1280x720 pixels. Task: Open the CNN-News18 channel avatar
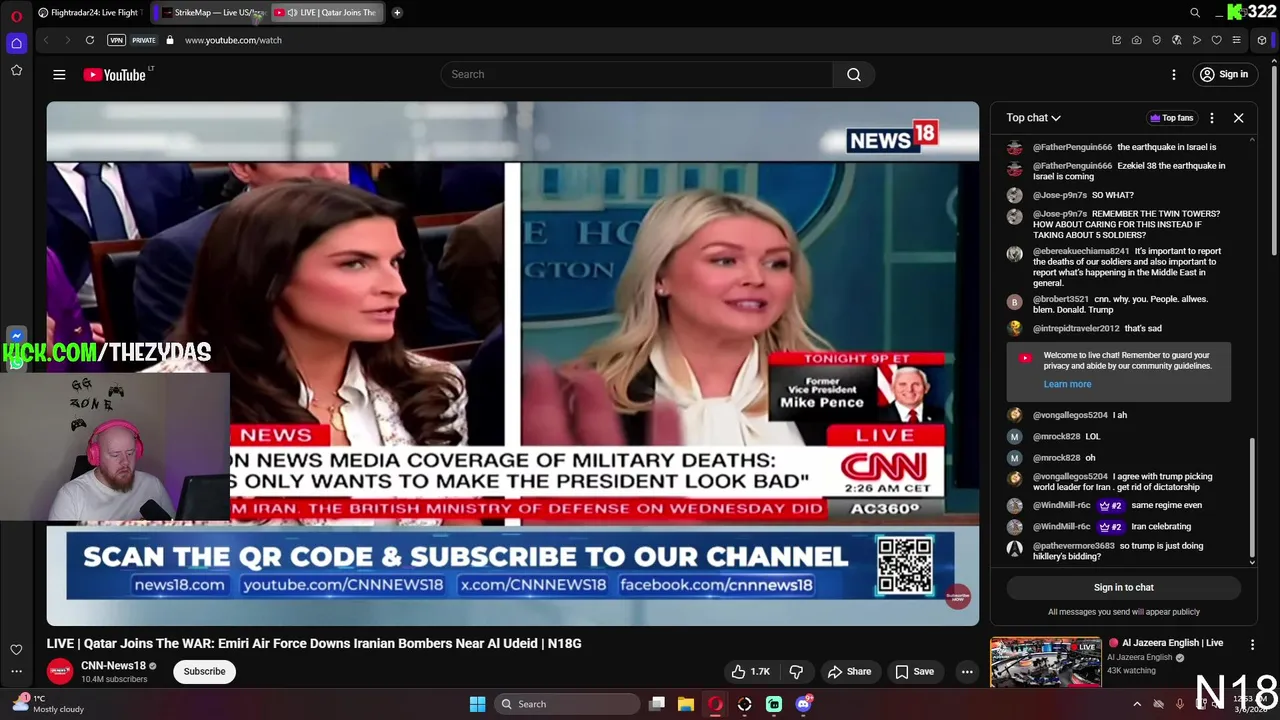(60, 671)
